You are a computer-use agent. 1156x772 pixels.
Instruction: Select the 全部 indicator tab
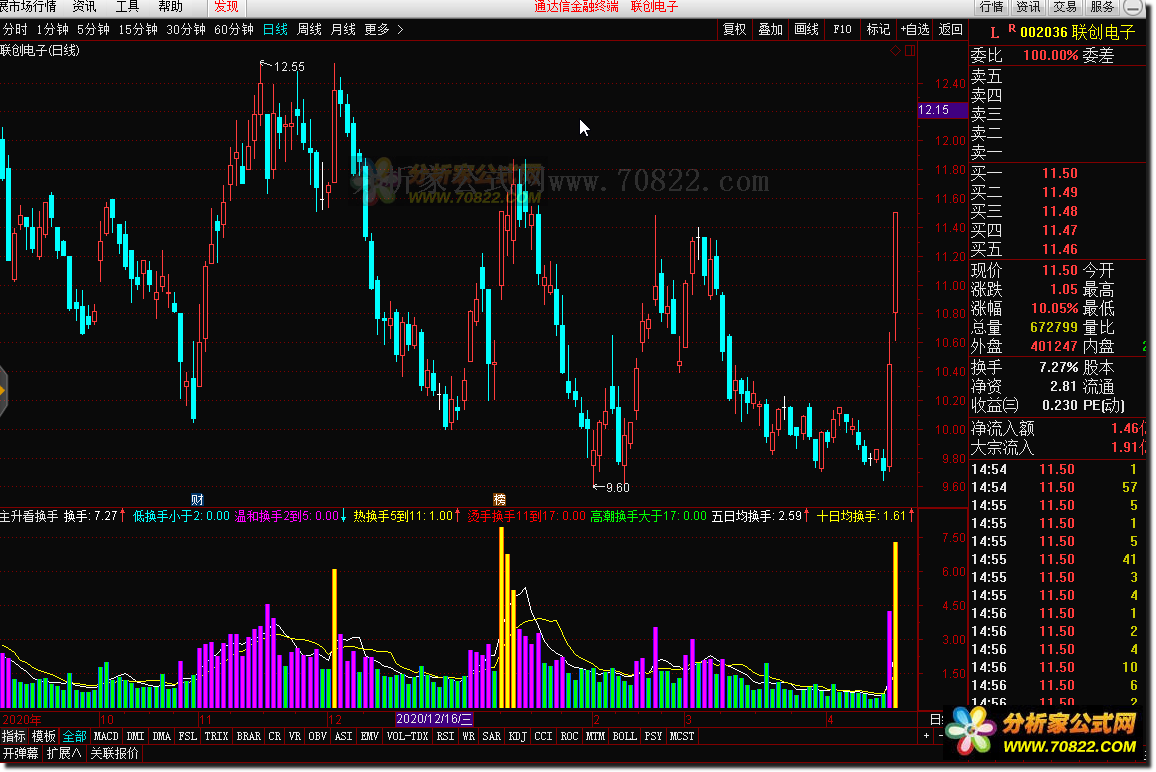pyautogui.click(x=74, y=736)
